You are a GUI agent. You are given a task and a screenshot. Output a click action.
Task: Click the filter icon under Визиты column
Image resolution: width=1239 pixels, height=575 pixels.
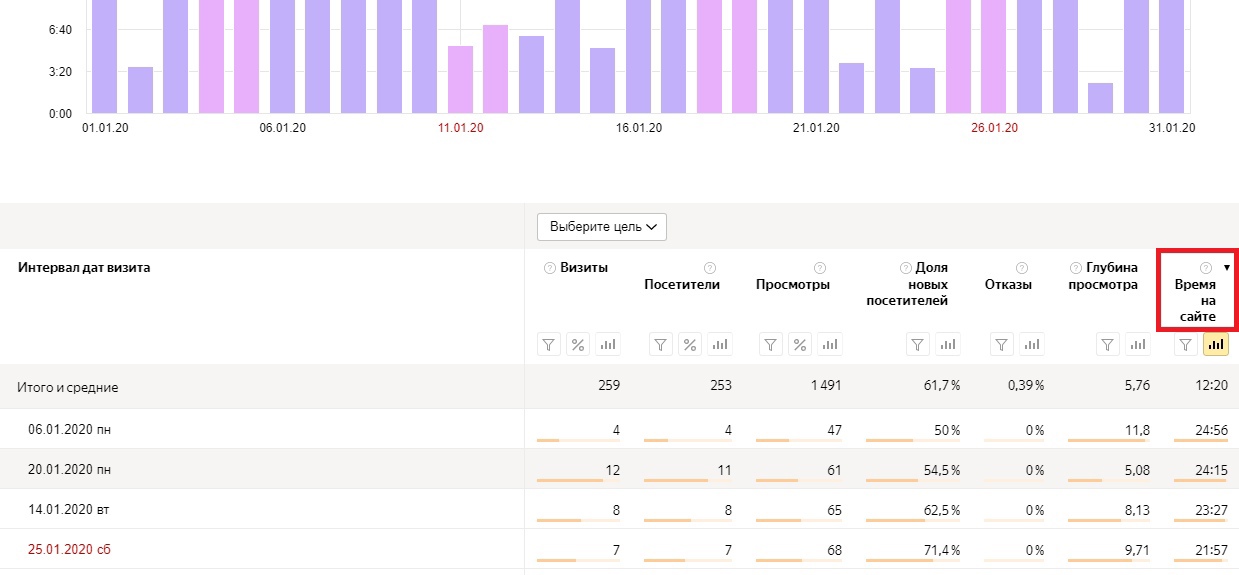(548, 345)
